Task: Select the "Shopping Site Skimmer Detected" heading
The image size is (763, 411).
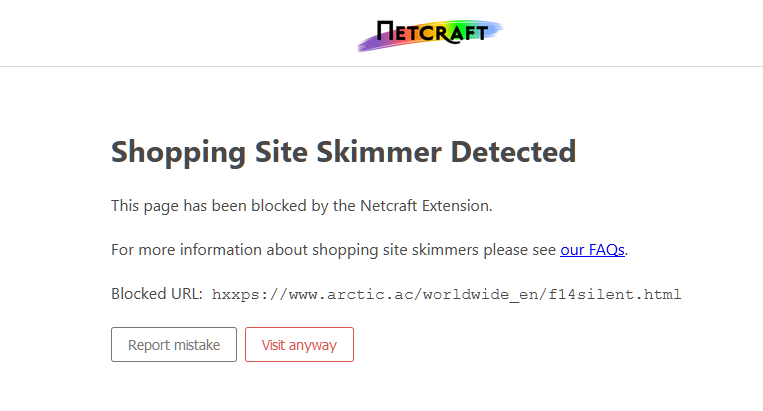Action: tap(343, 152)
